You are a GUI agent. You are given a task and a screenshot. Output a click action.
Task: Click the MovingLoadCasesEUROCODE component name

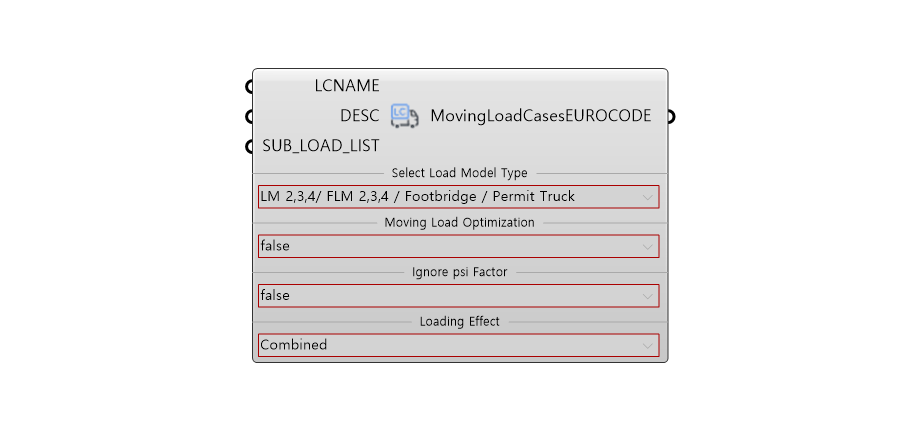click(540, 116)
